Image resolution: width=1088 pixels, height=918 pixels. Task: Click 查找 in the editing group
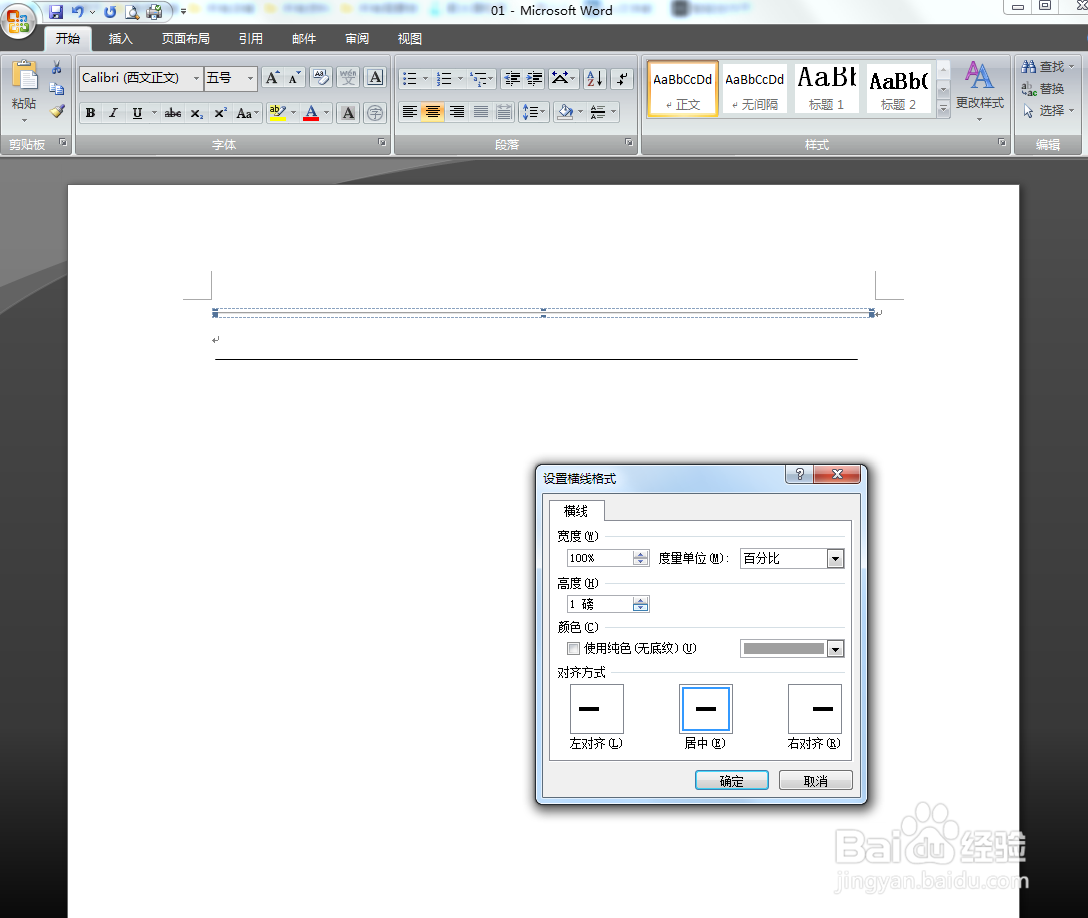point(1048,67)
